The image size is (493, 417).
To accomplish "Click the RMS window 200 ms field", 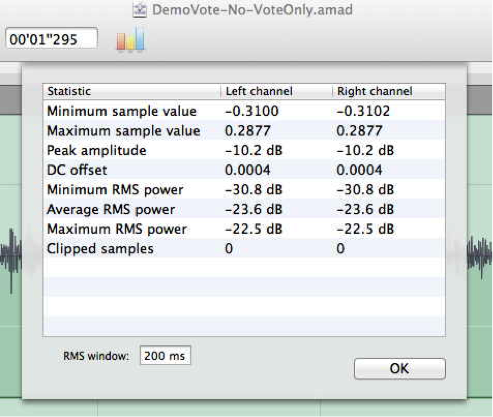I will [x=165, y=356].
